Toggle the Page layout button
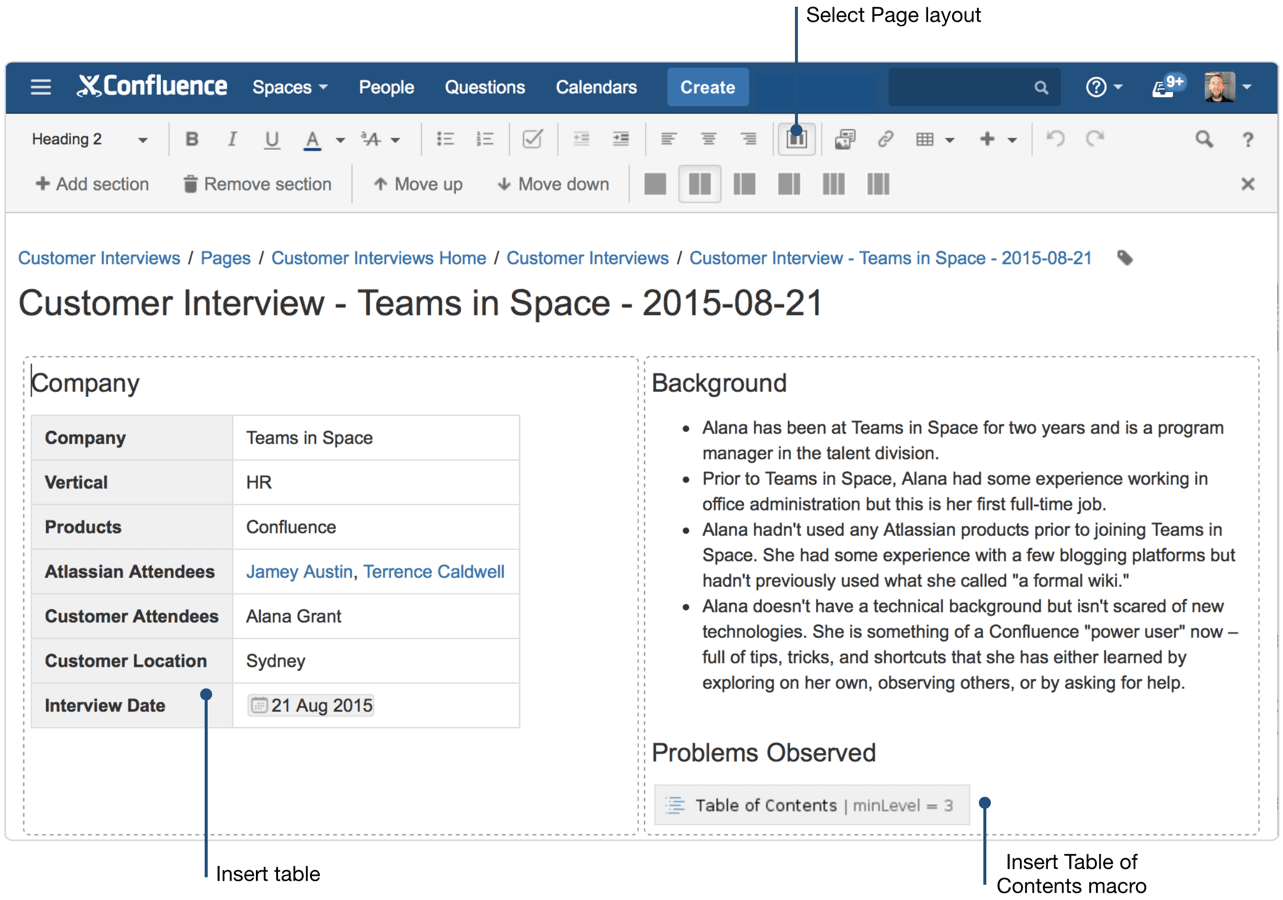Screen dimensions: 1283x900 pyautogui.click(x=796, y=139)
